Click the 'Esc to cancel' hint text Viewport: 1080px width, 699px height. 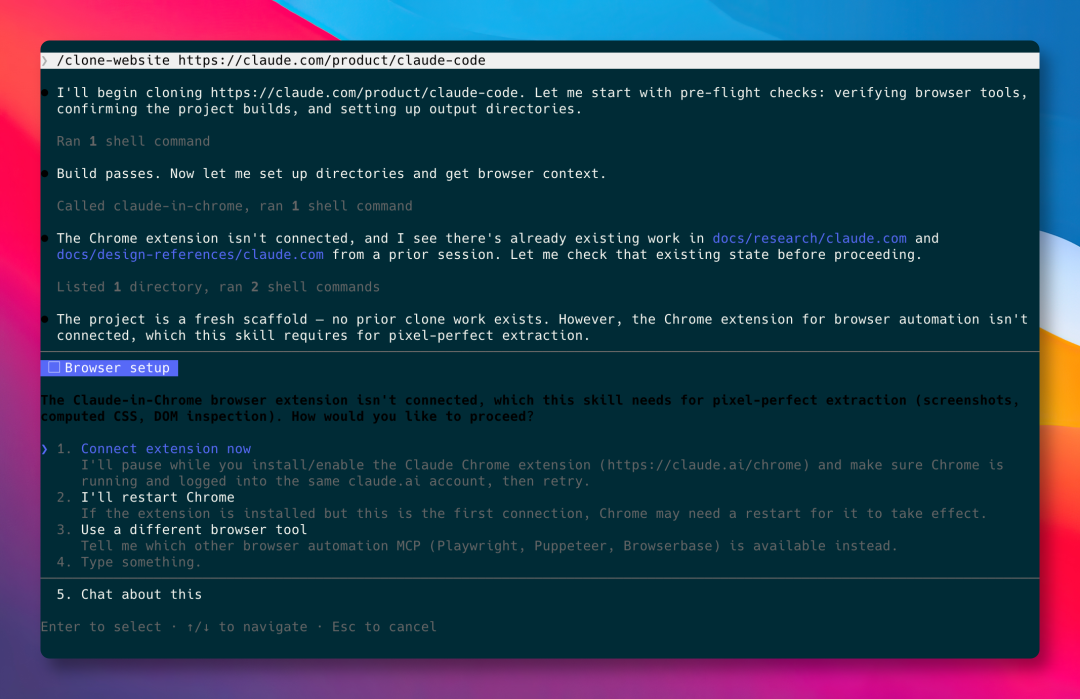tap(384, 627)
